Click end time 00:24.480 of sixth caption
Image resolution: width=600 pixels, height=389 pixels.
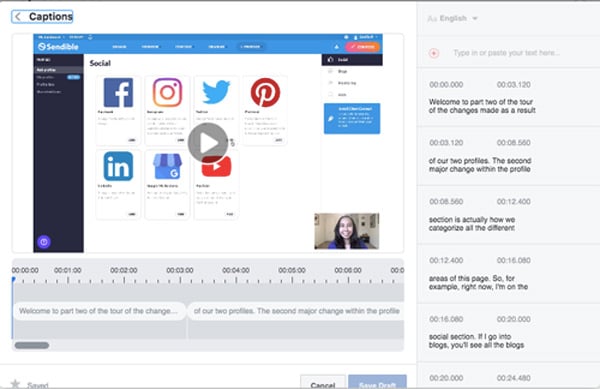click(x=514, y=378)
